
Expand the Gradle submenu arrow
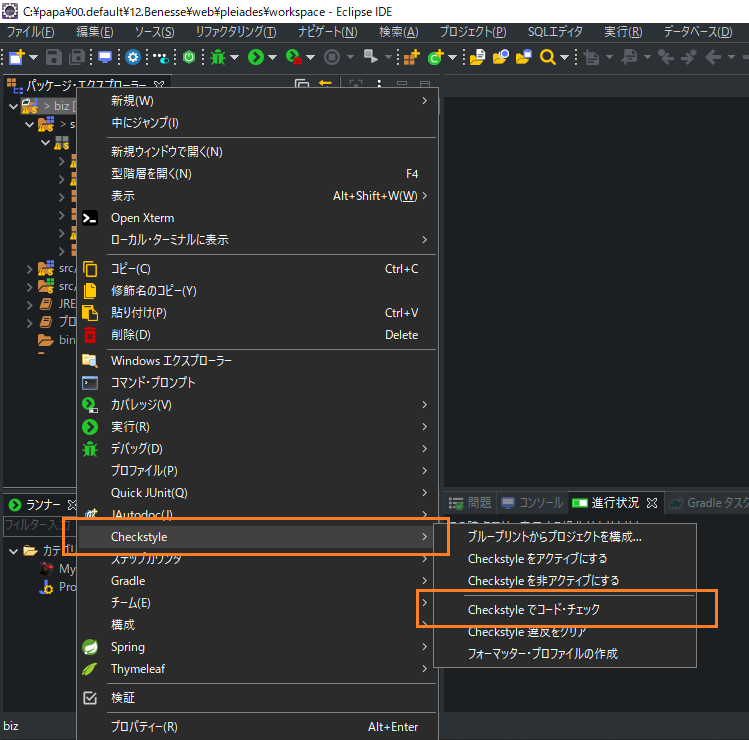click(425, 580)
